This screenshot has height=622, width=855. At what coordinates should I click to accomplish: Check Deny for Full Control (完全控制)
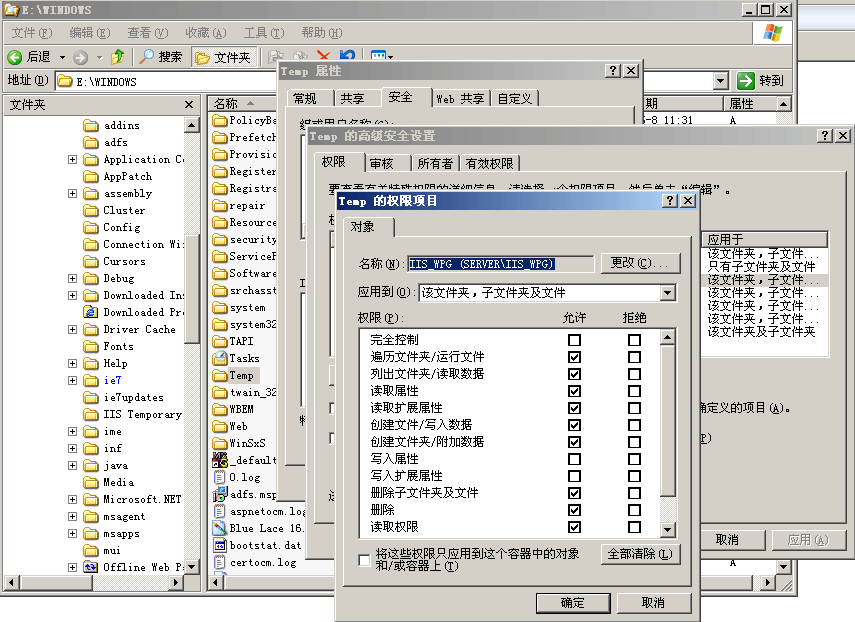coord(634,340)
